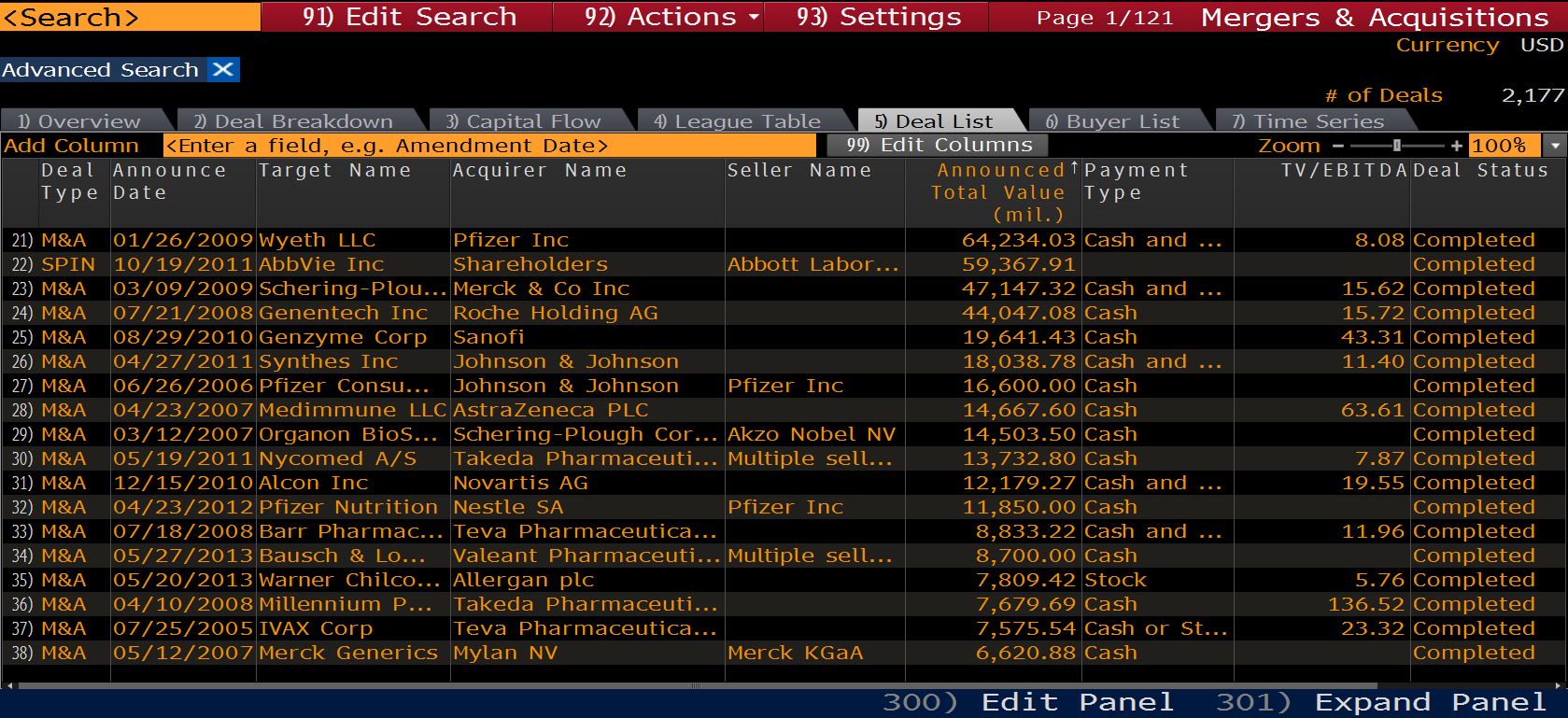Click Medimmune LLC deal row
This screenshot has height=718, width=1568.
pyautogui.click(x=784, y=410)
